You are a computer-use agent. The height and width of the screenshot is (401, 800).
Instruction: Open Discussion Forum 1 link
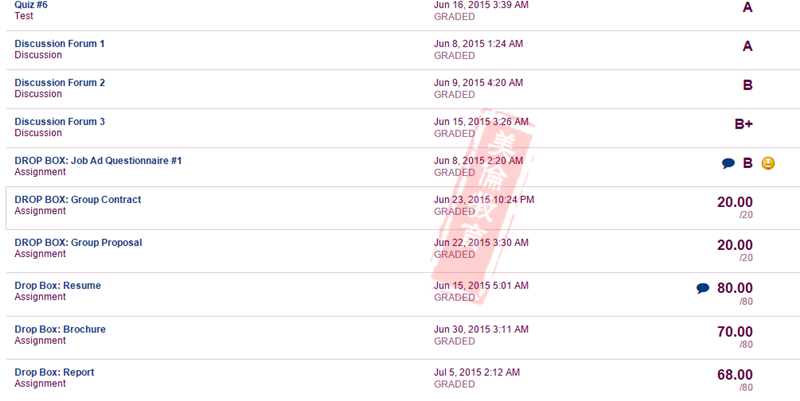coord(59,44)
